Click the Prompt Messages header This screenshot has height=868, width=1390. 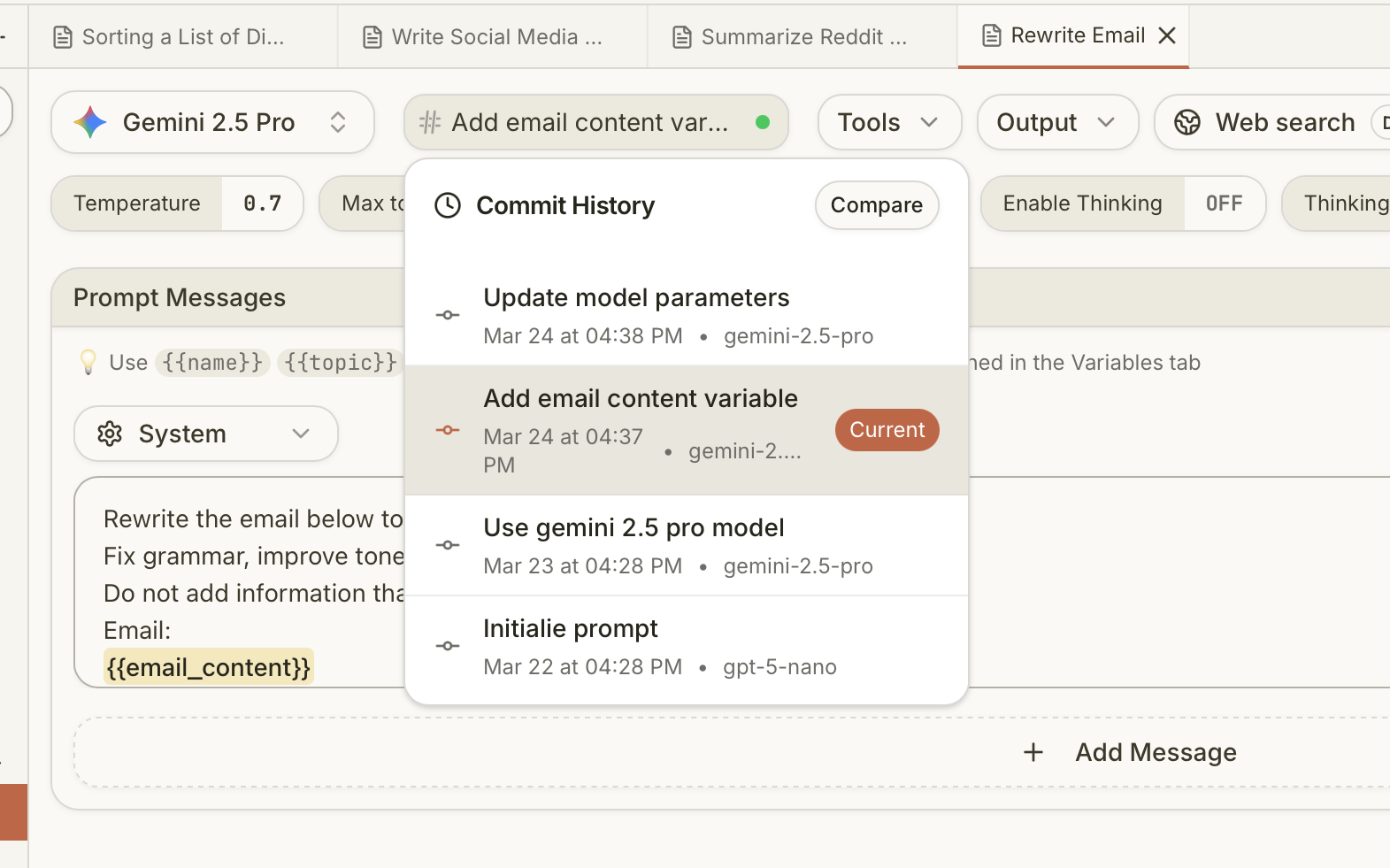click(x=180, y=297)
